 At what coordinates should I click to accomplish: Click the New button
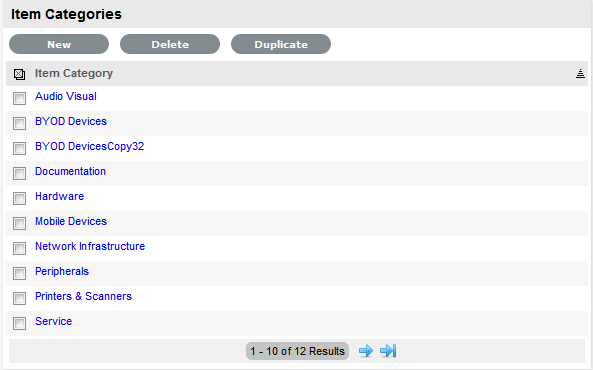[59, 44]
